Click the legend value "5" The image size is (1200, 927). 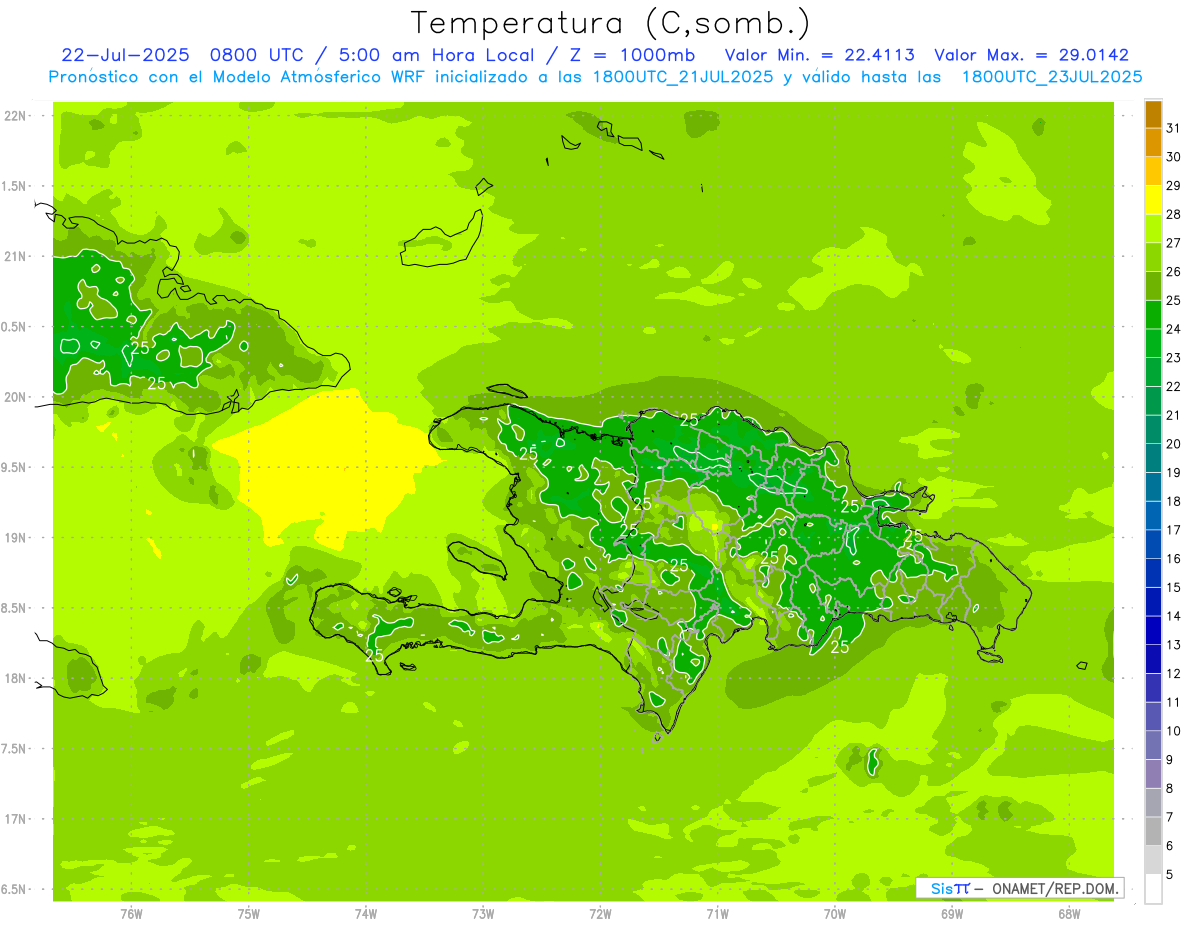click(1170, 874)
